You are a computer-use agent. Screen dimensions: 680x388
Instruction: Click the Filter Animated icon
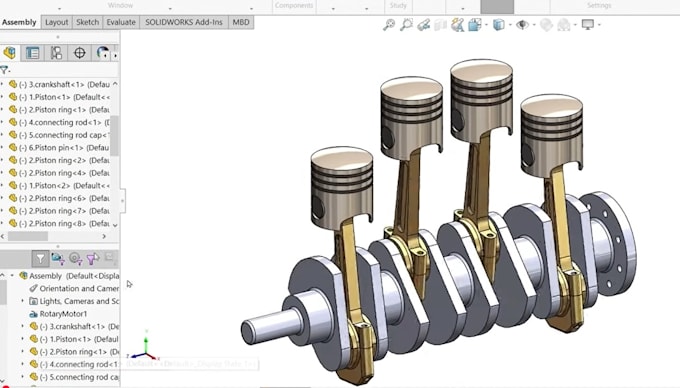click(x=58, y=259)
